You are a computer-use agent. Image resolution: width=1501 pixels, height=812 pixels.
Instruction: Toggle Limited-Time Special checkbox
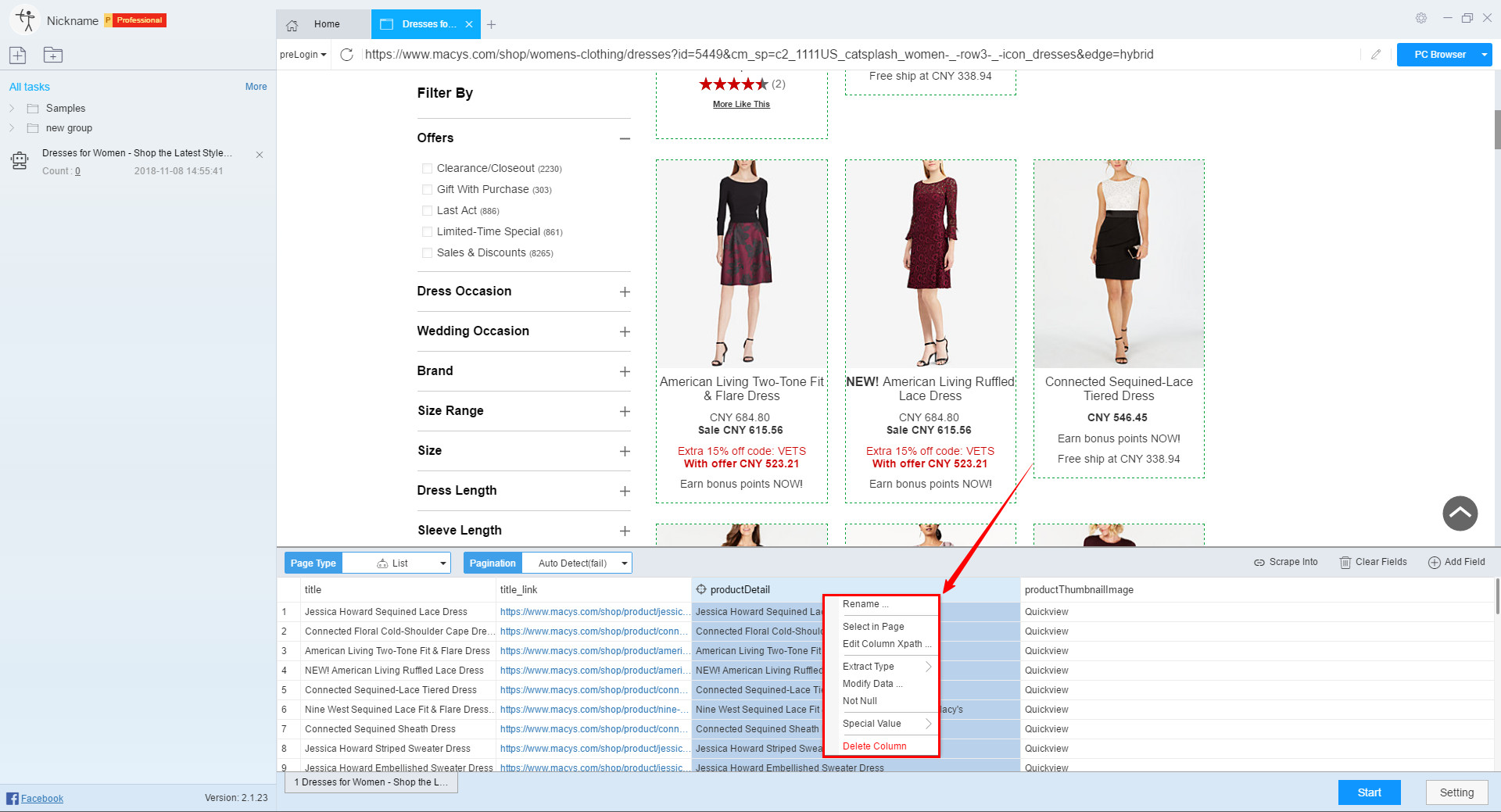pyautogui.click(x=427, y=232)
